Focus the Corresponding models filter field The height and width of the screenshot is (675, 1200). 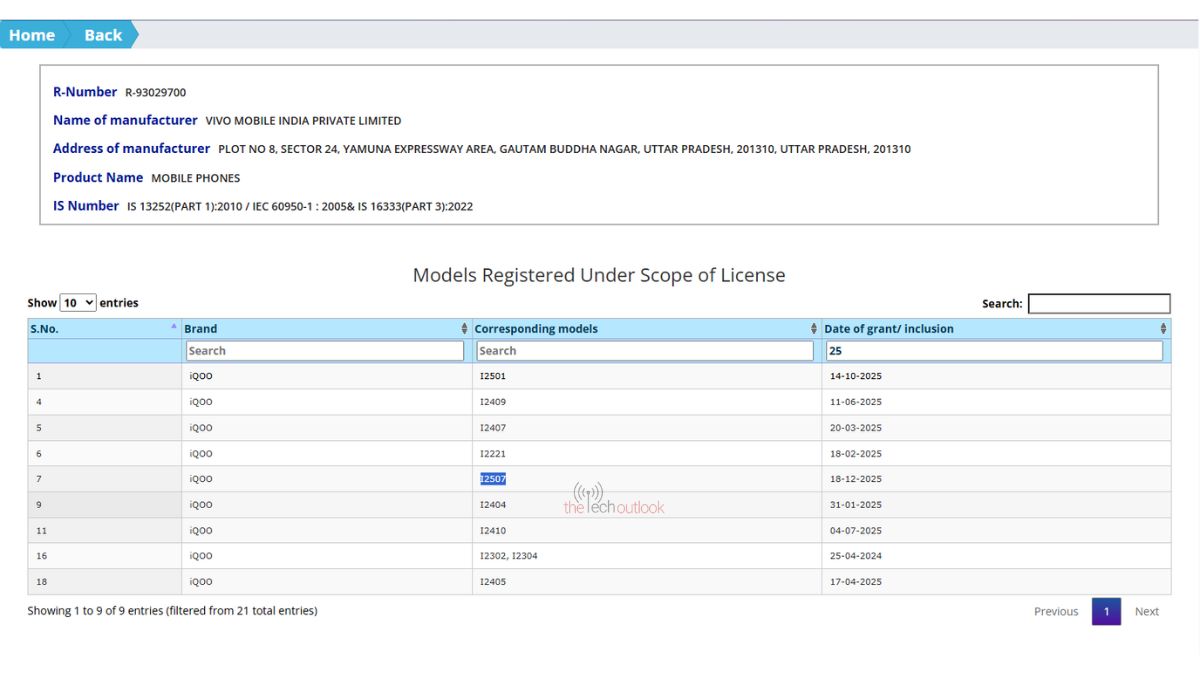(645, 351)
